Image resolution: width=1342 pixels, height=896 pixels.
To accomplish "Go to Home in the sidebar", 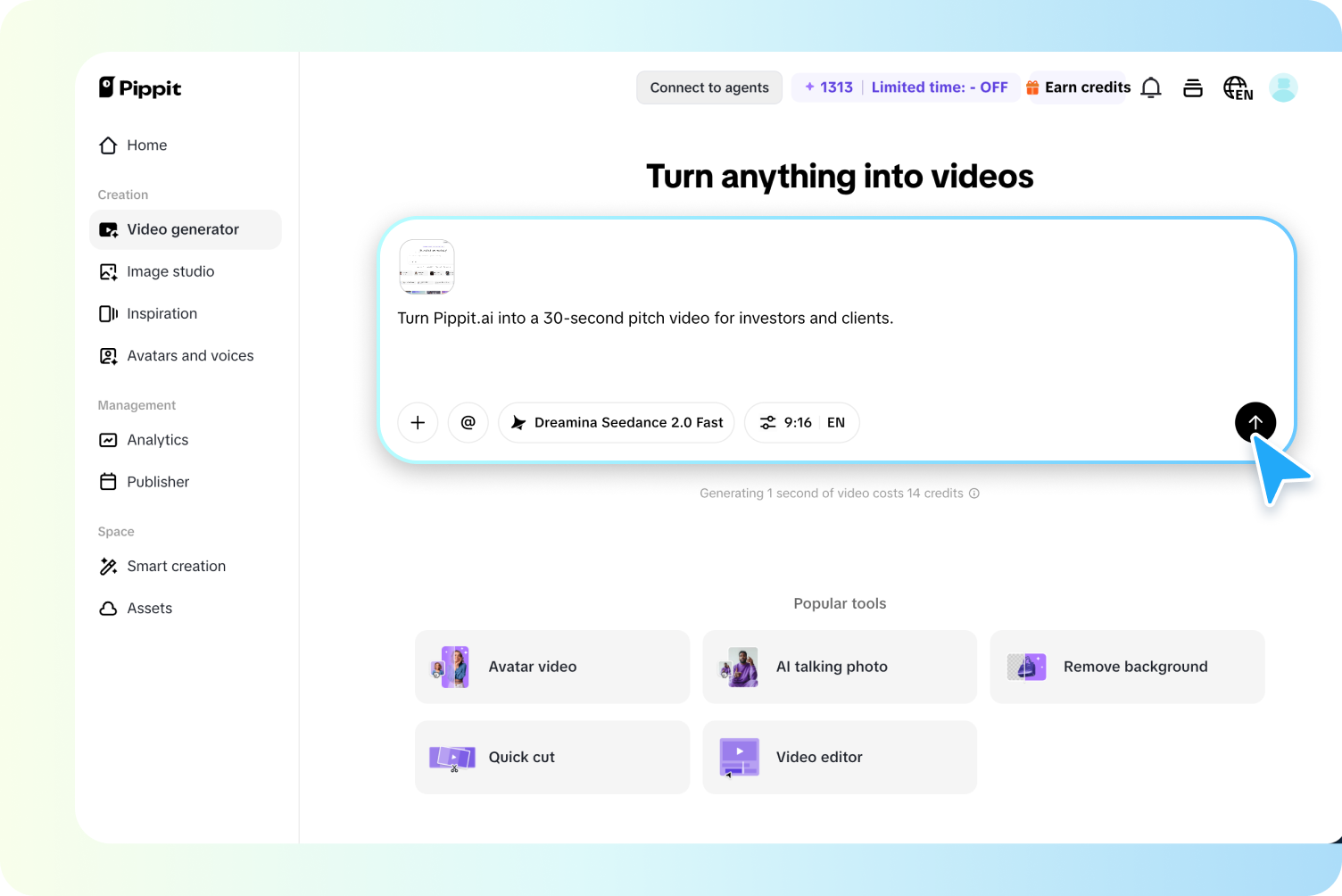I will (133, 145).
